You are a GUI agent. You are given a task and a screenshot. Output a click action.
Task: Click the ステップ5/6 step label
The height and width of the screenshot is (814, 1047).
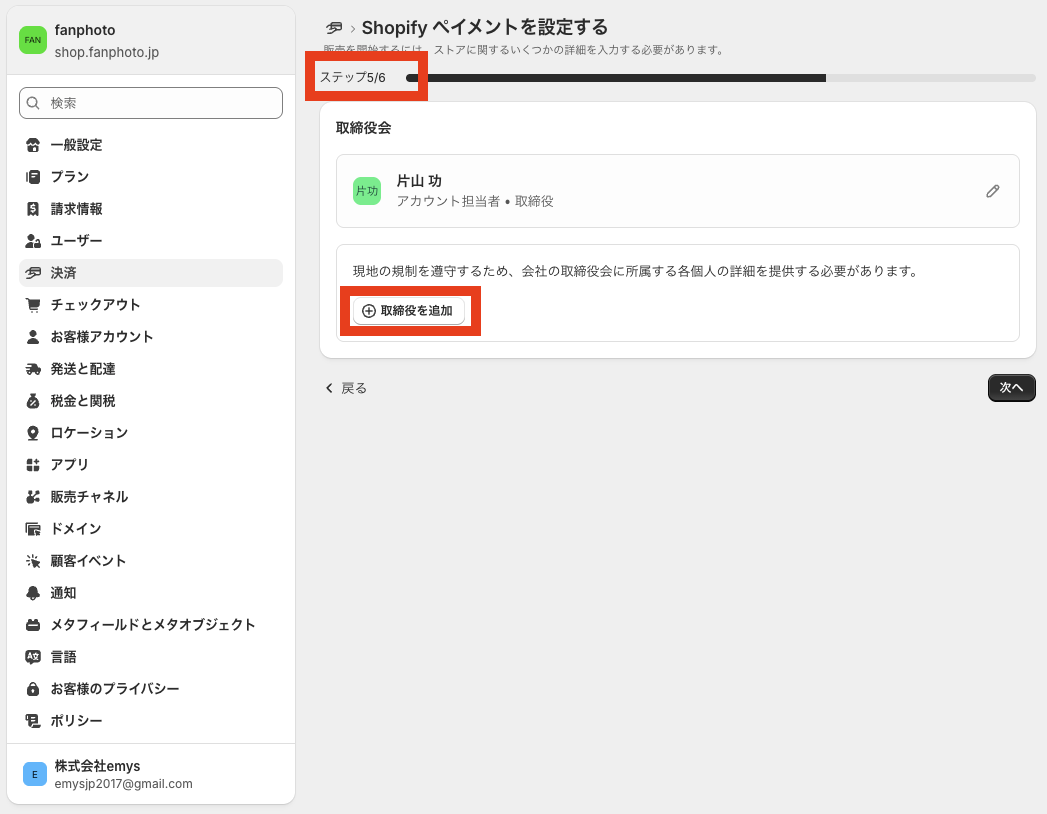pyautogui.click(x=353, y=77)
